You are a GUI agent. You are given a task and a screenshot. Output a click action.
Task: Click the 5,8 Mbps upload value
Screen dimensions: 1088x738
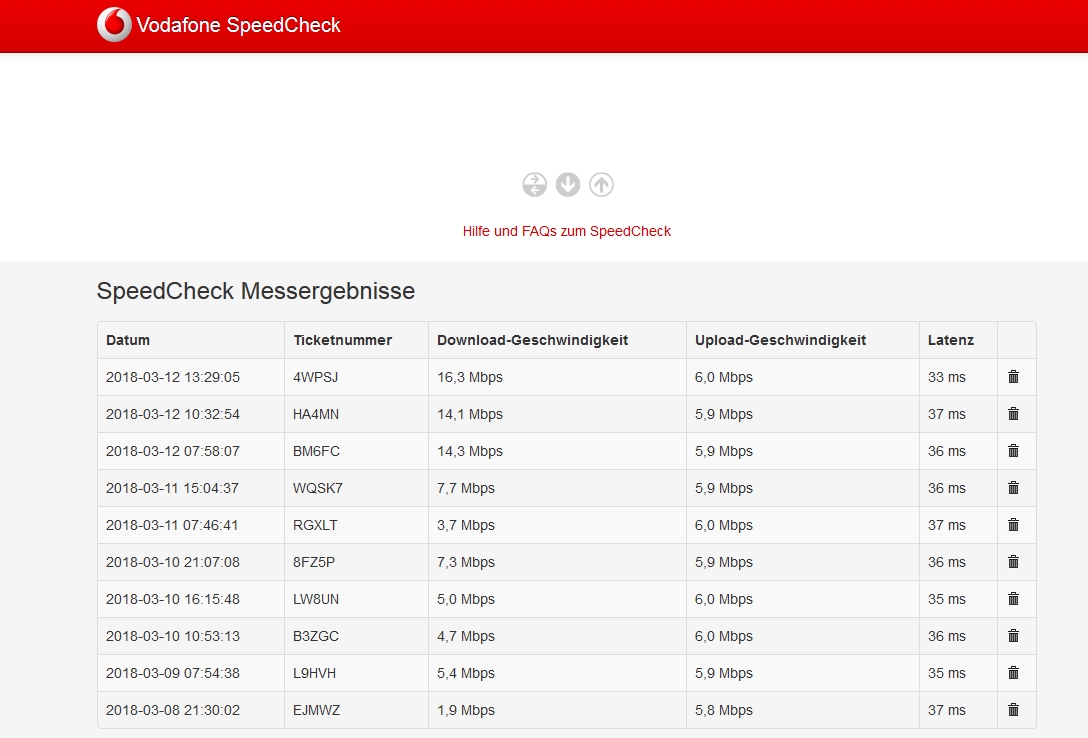coord(724,710)
